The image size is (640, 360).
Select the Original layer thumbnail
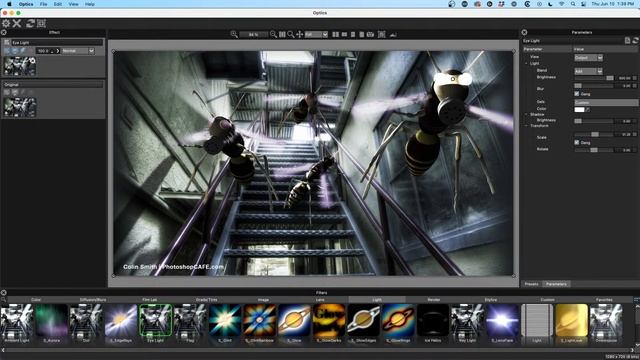[x=20, y=107]
